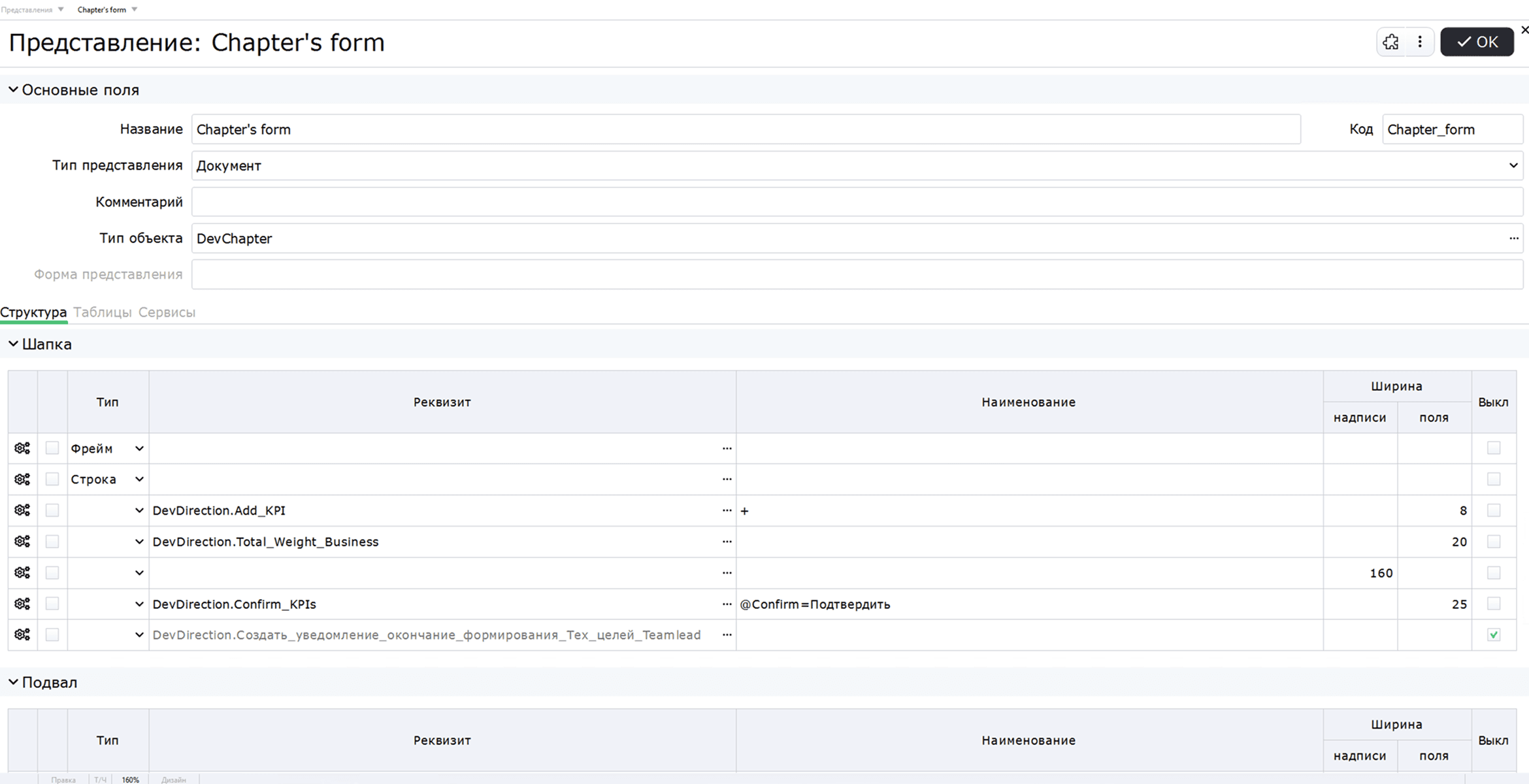This screenshot has height=784, width=1529.
Task: Click the gear icon on the Фрейм row
Action: [22, 448]
